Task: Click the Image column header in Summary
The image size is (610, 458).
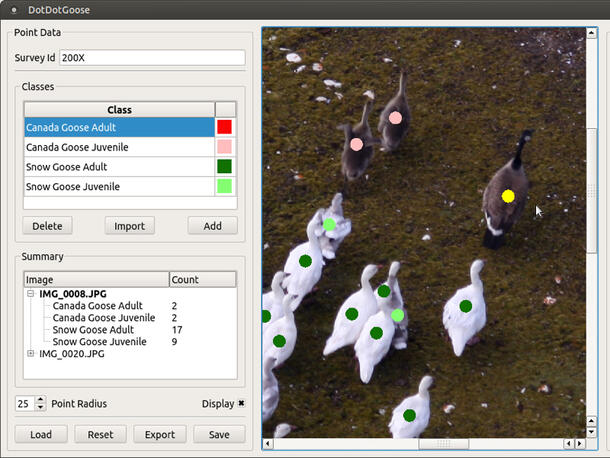Action: point(96,279)
